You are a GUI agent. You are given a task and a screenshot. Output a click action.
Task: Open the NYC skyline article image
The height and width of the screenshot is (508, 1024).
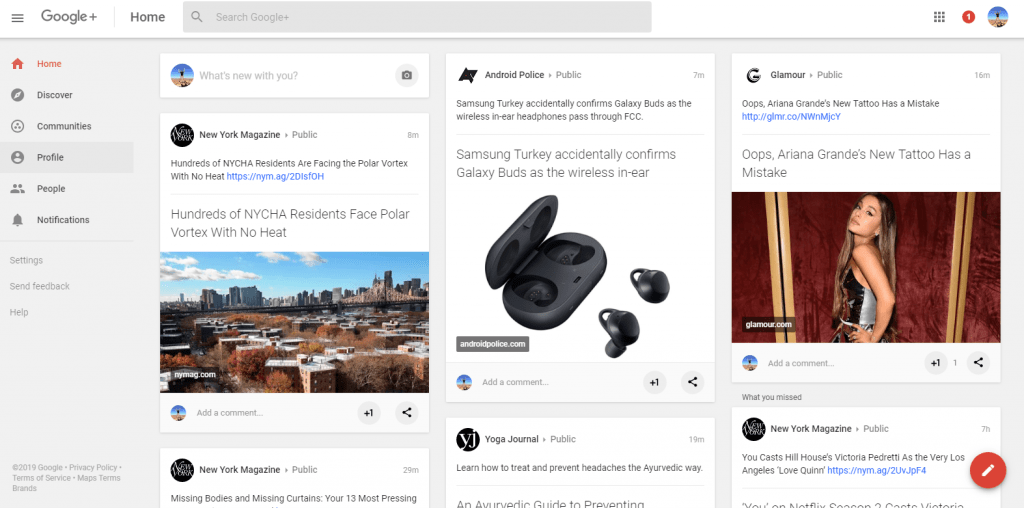coord(295,322)
